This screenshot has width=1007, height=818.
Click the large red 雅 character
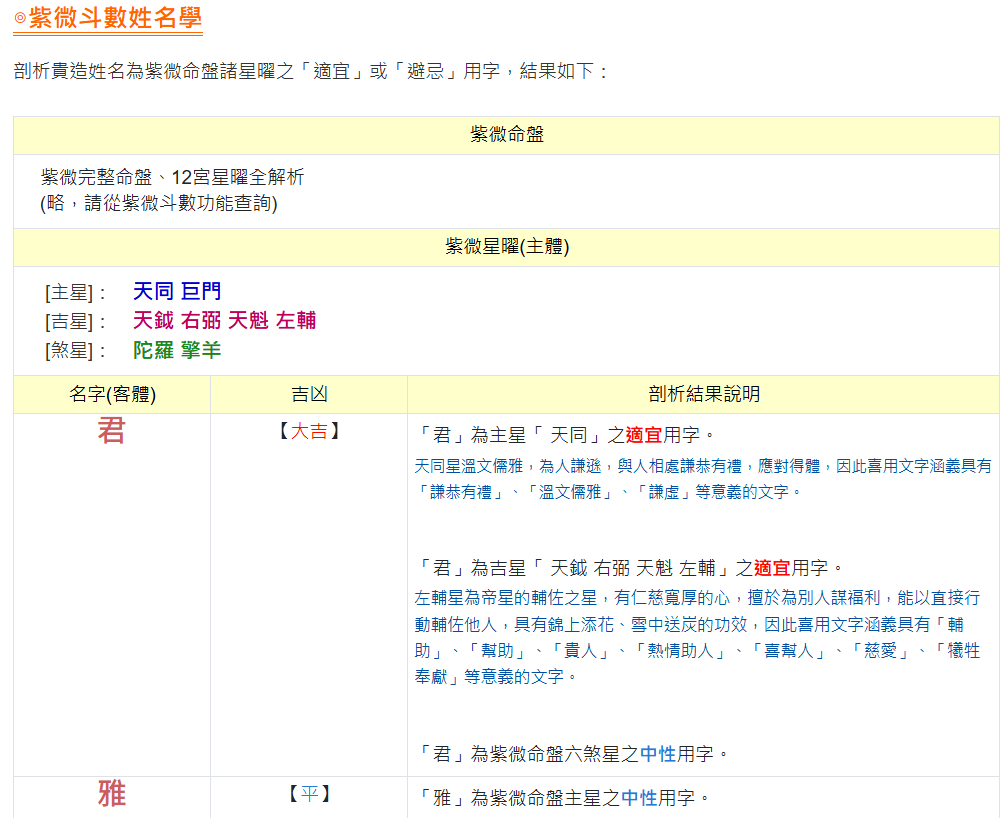coord(111,794)
